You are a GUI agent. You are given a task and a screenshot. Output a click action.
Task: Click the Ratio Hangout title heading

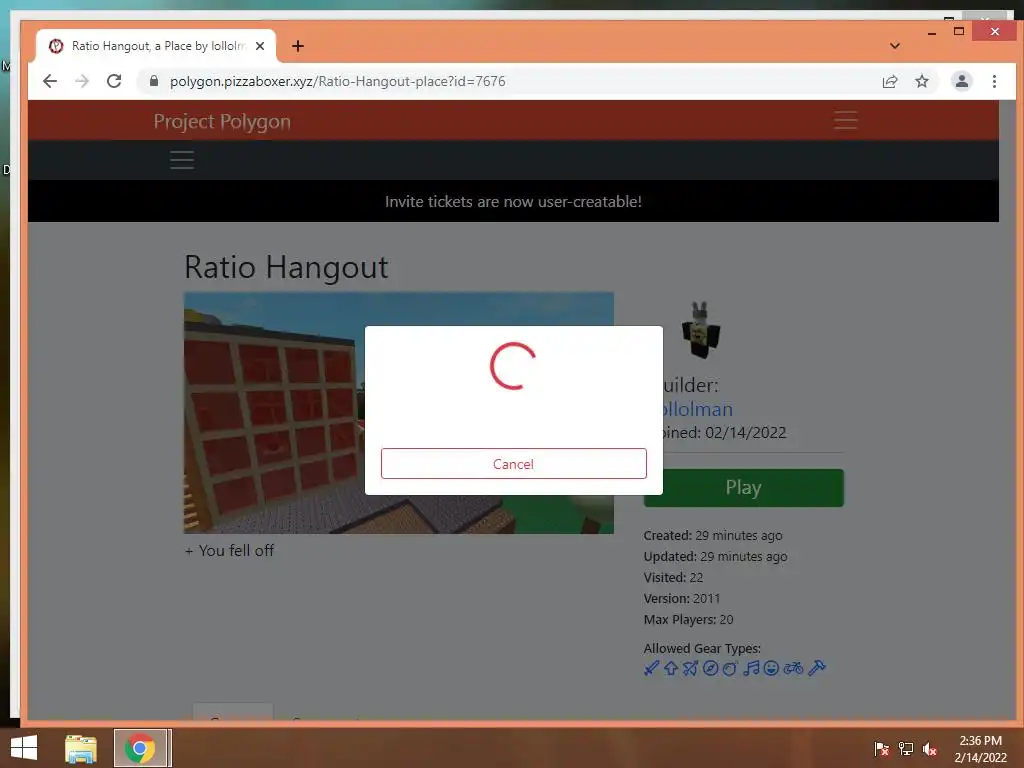click(x=286, y=267)
